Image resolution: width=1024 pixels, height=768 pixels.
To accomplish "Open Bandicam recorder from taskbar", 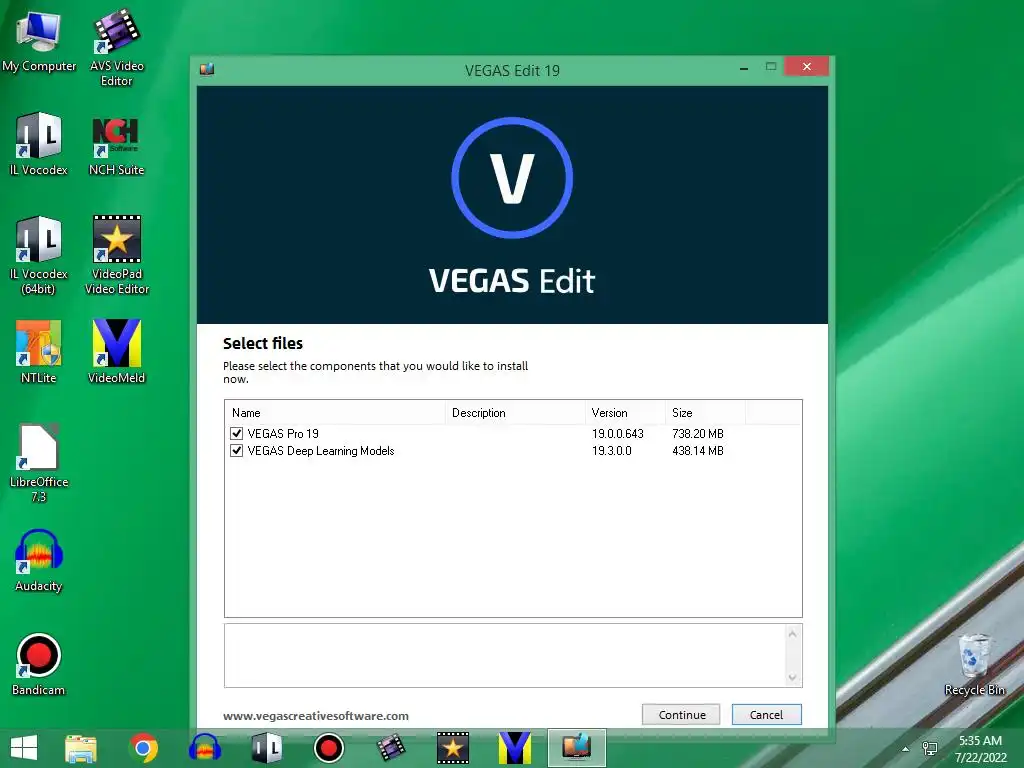I will (328, 748).
